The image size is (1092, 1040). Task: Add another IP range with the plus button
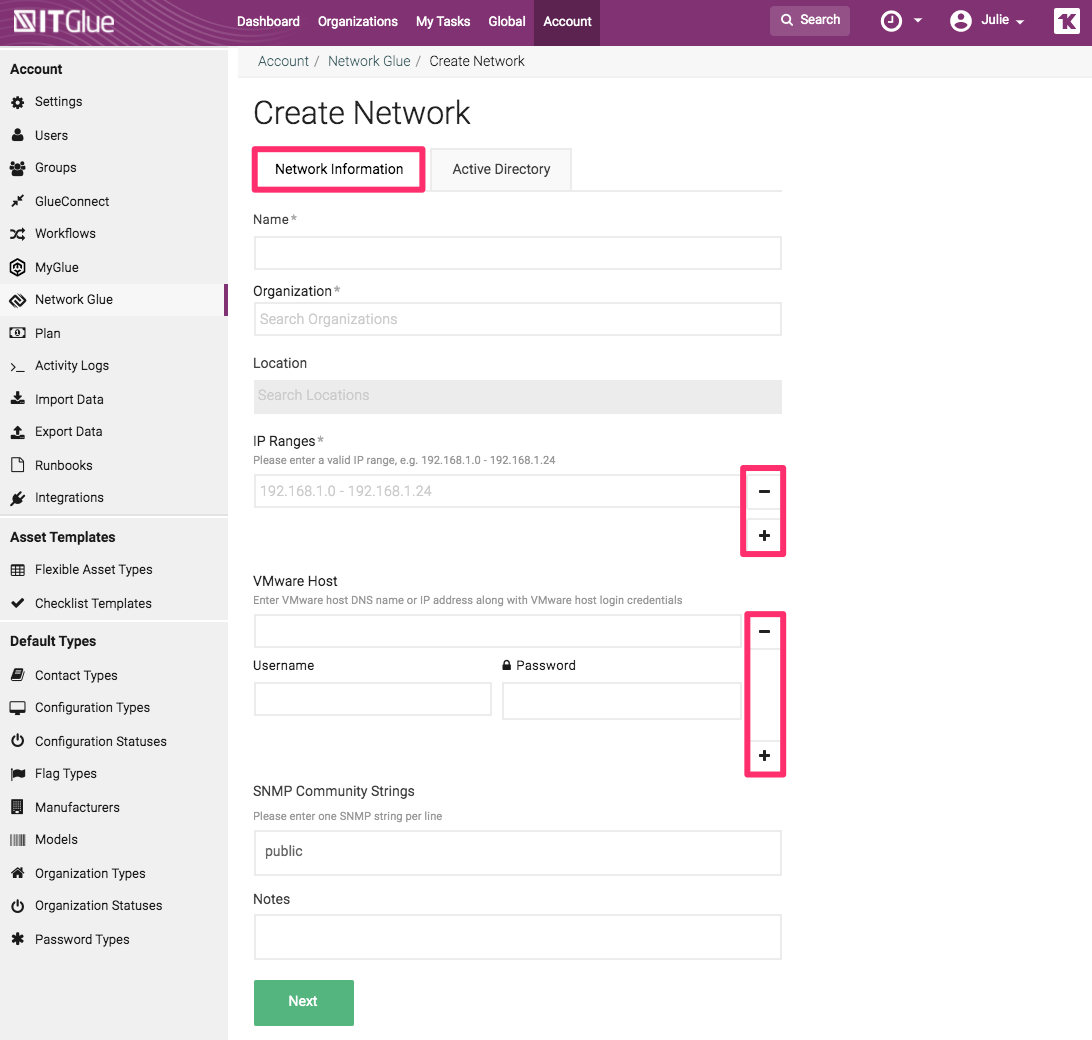(764, 536)
